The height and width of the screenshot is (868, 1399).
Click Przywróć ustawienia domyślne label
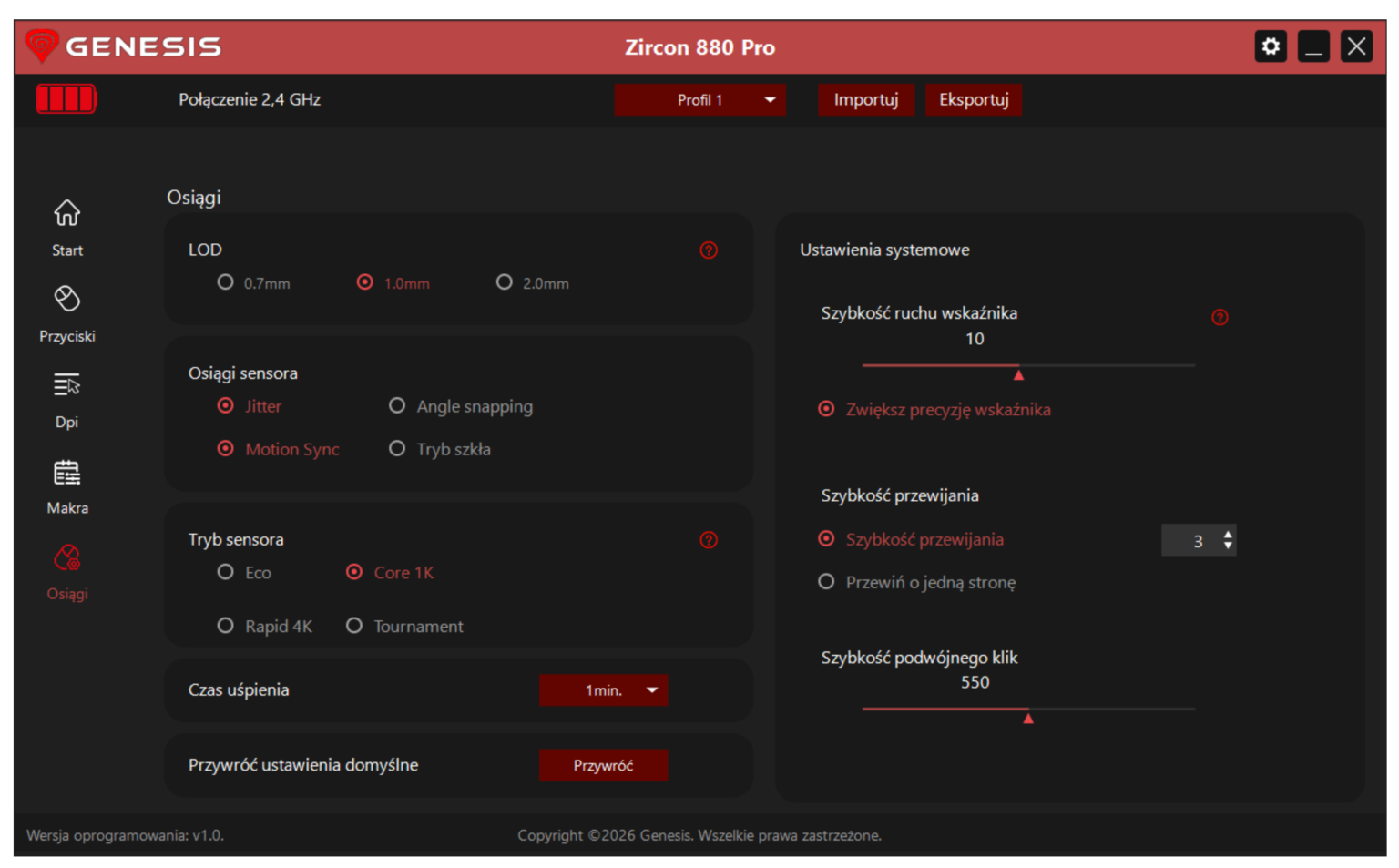303,765
